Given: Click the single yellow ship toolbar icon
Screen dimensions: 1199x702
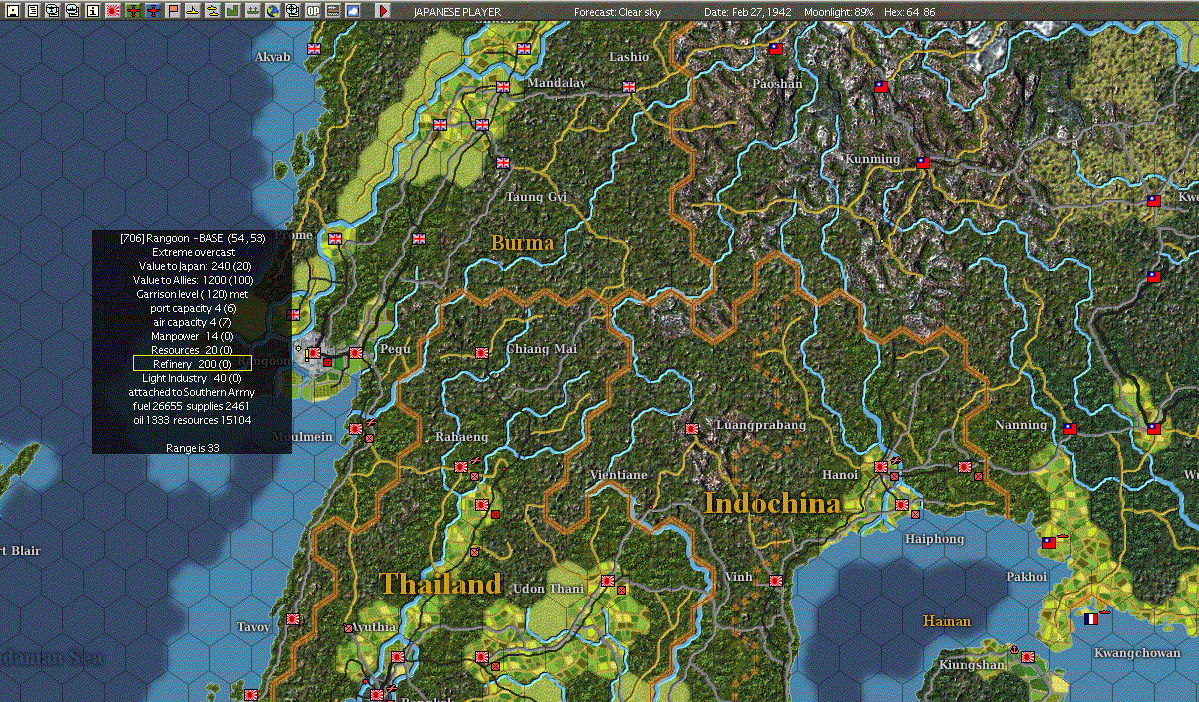Looking at the screenshot, I should pyautogui.click(x=193, y=11).
